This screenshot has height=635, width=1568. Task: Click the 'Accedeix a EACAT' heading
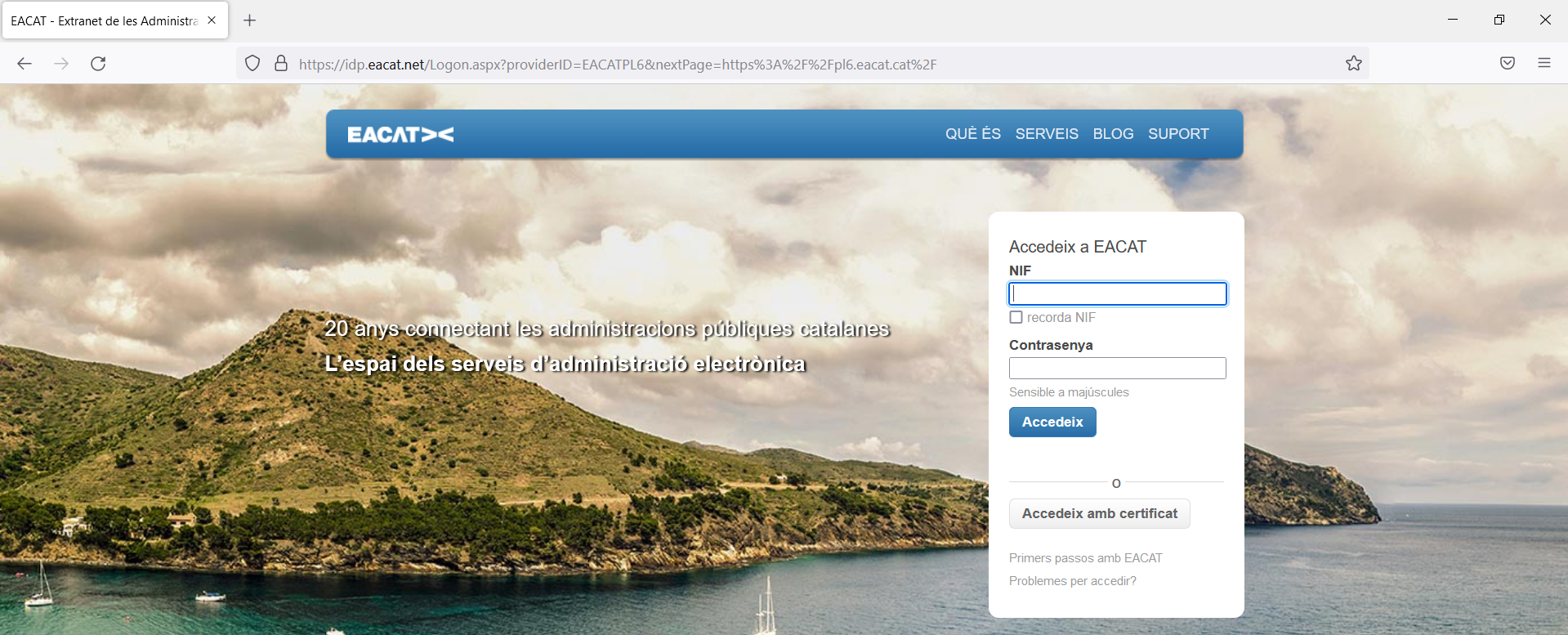click(x=1078, y=247)
